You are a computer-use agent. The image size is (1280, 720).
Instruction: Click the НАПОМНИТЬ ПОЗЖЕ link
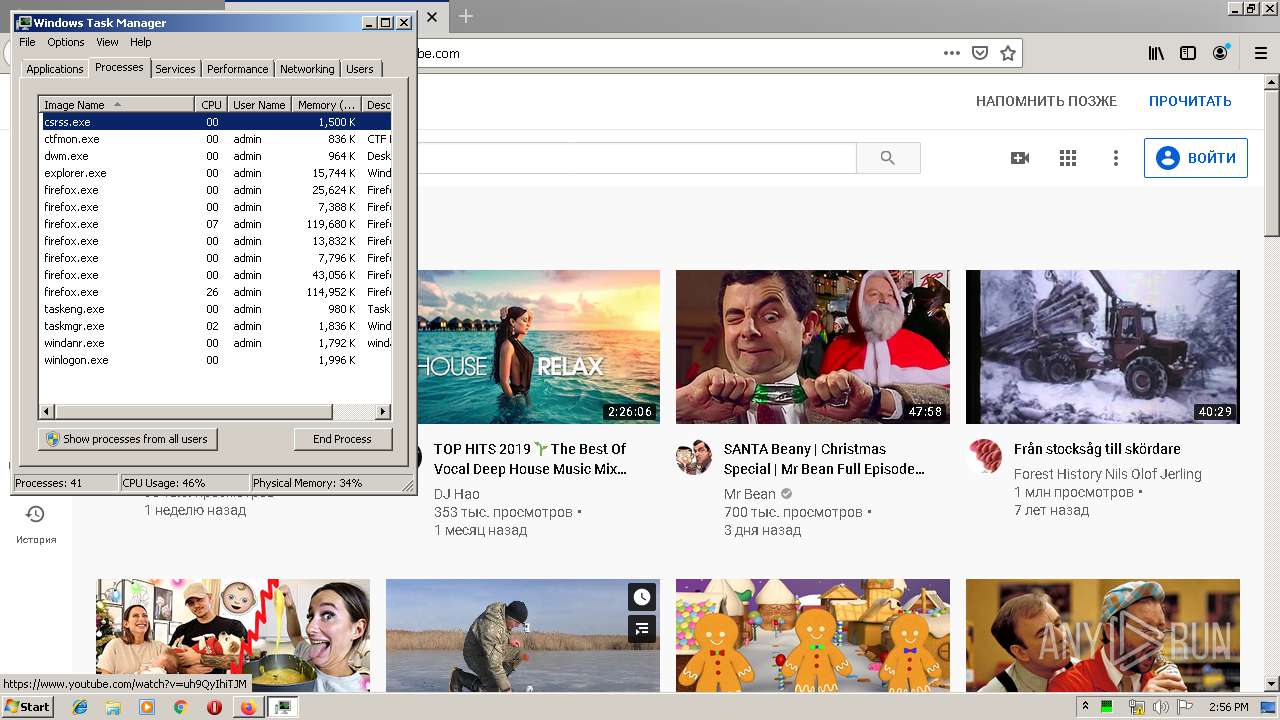[1046, 101]
